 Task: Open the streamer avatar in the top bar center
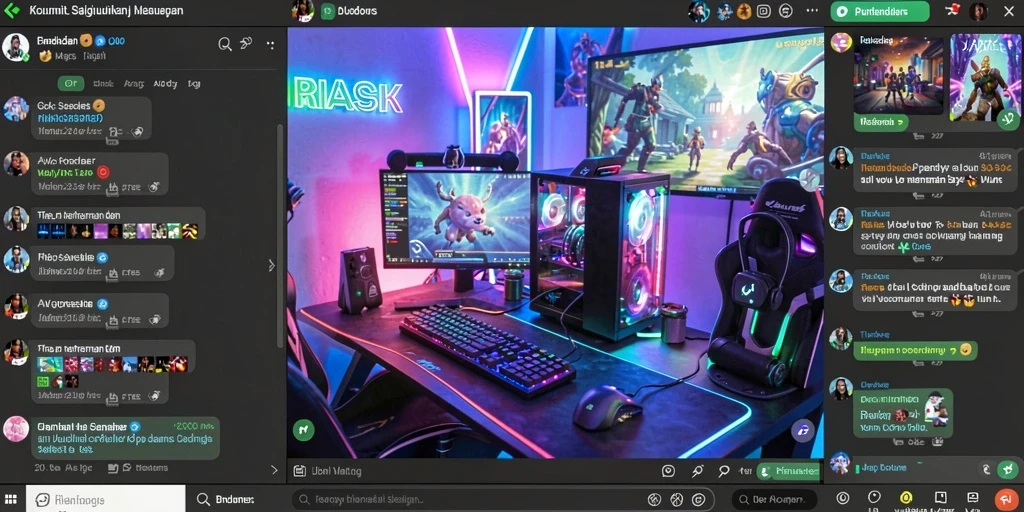[302, 11]
